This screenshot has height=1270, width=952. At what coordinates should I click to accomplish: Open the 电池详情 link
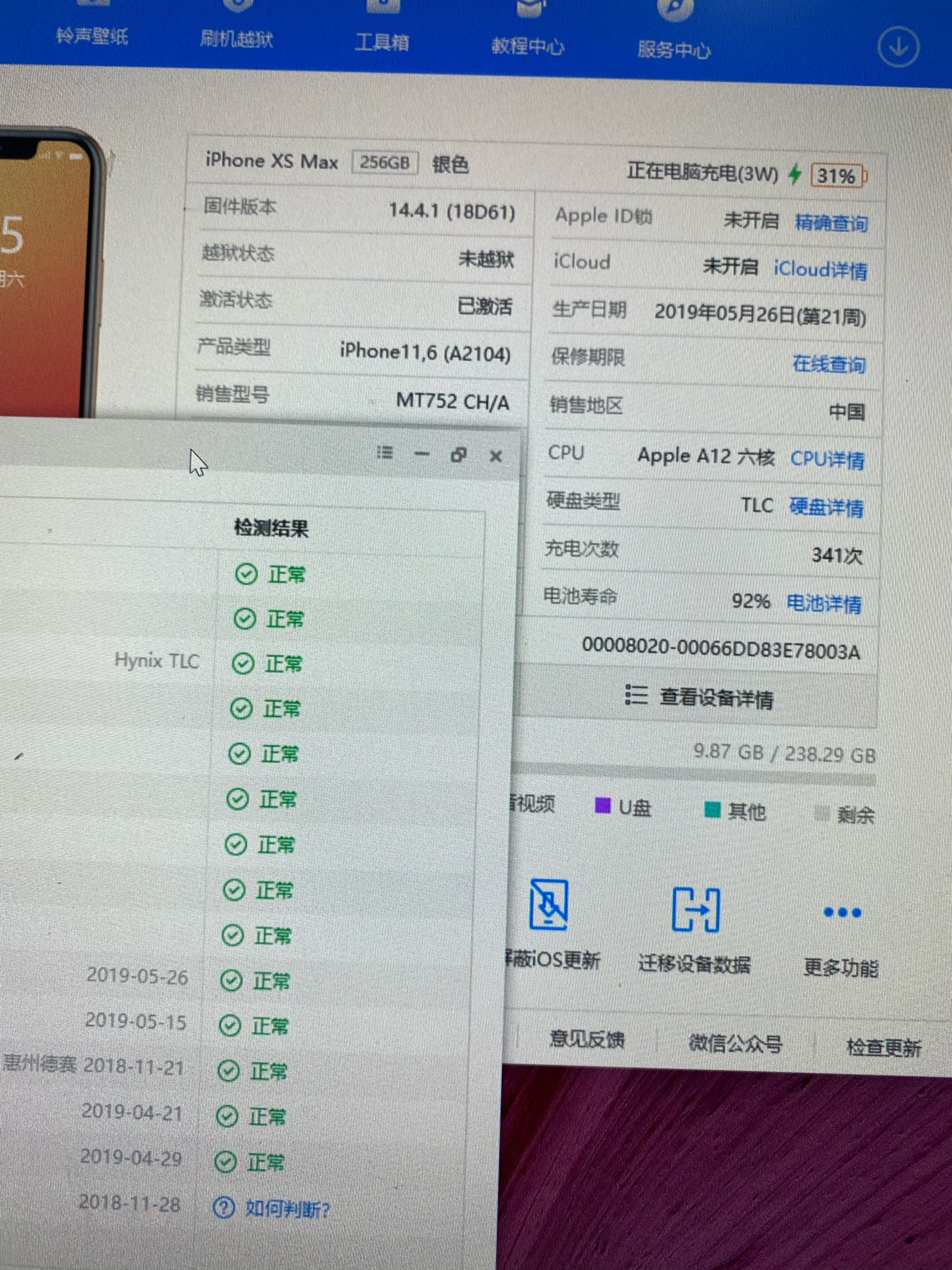click(x=824, y=604)
